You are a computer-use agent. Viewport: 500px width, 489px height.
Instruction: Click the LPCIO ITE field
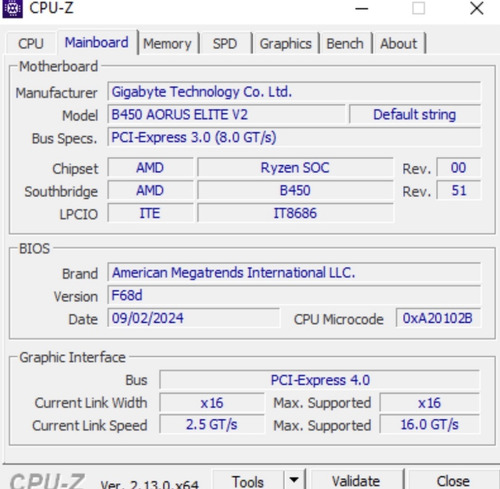pos(150,213)
